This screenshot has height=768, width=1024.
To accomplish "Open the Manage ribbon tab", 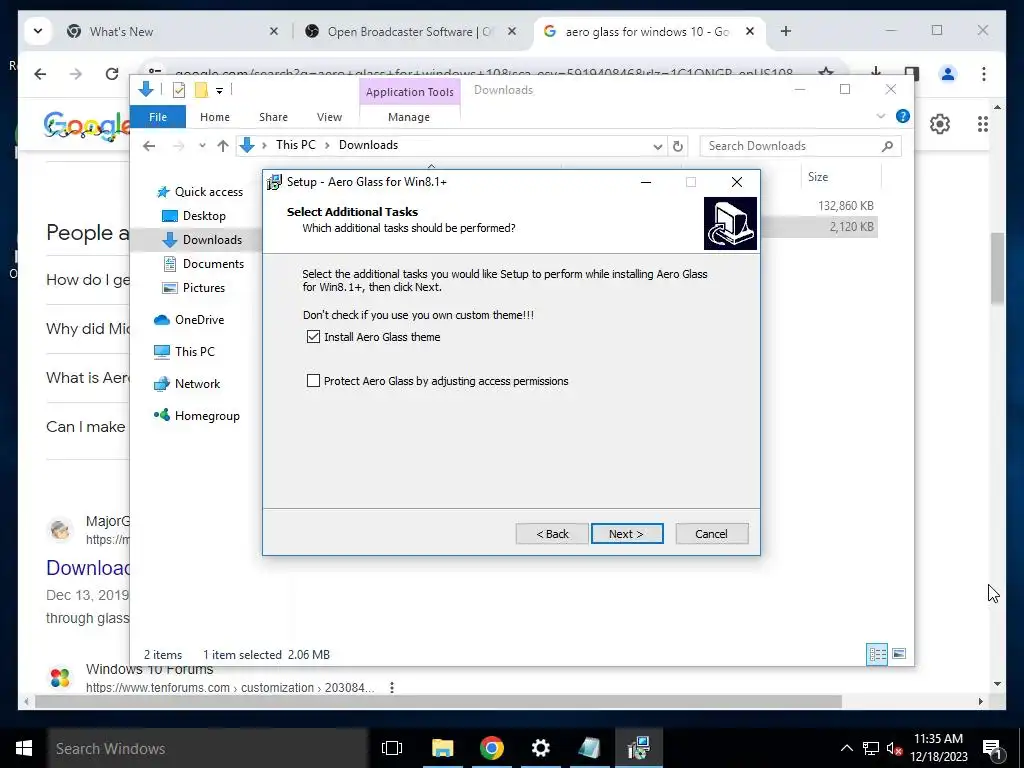I will click(x=409, y=117).
